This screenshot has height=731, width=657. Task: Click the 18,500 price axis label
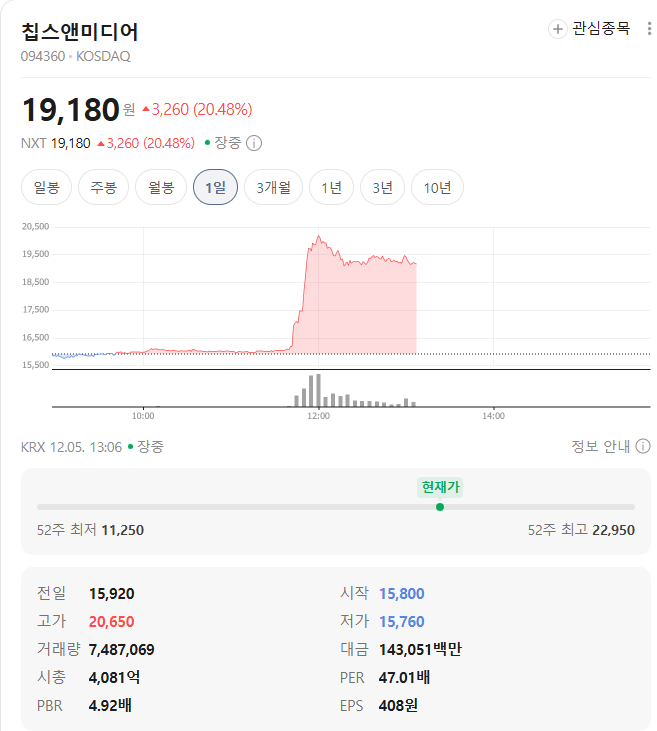pos(35,282)
